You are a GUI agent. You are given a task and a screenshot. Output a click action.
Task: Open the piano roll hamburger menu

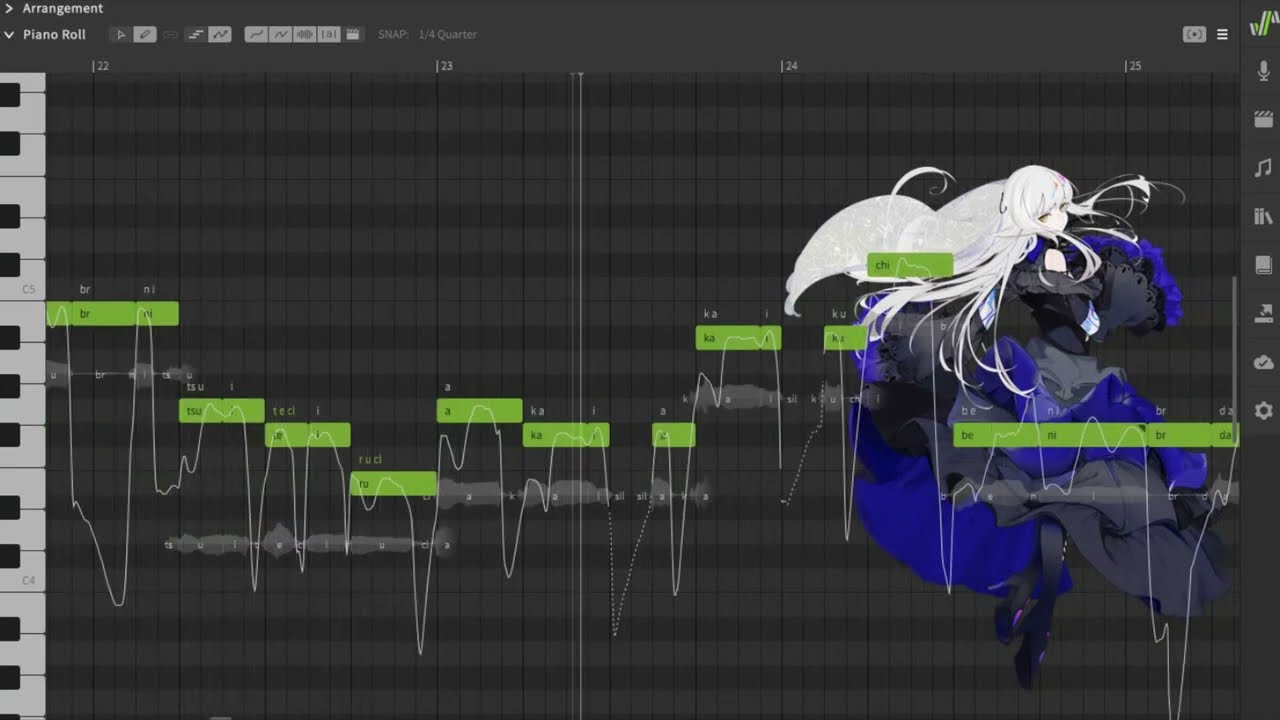pyautogui.click(x=1222, y=34)
